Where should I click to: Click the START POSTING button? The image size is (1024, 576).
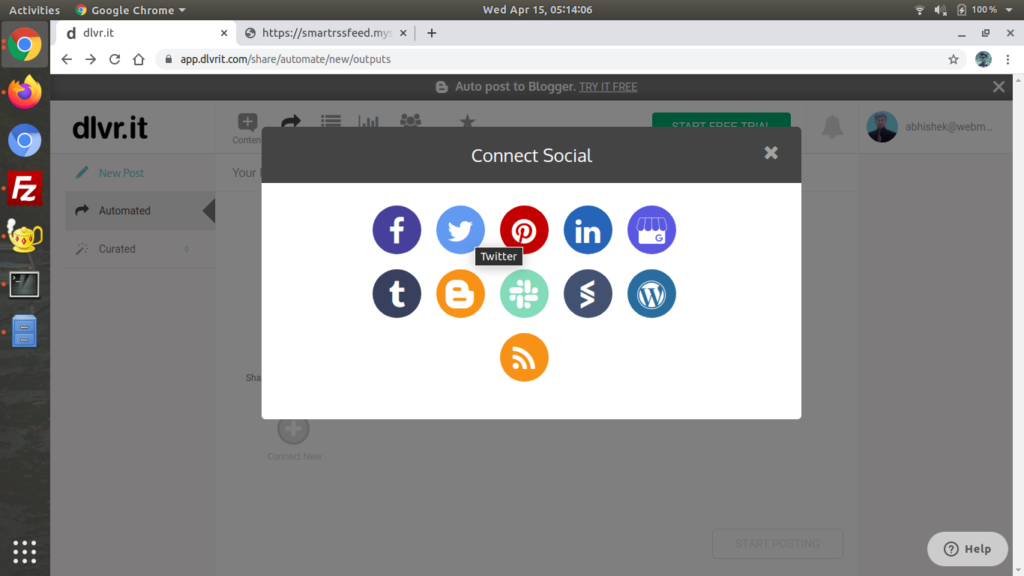tap(777, 543)
